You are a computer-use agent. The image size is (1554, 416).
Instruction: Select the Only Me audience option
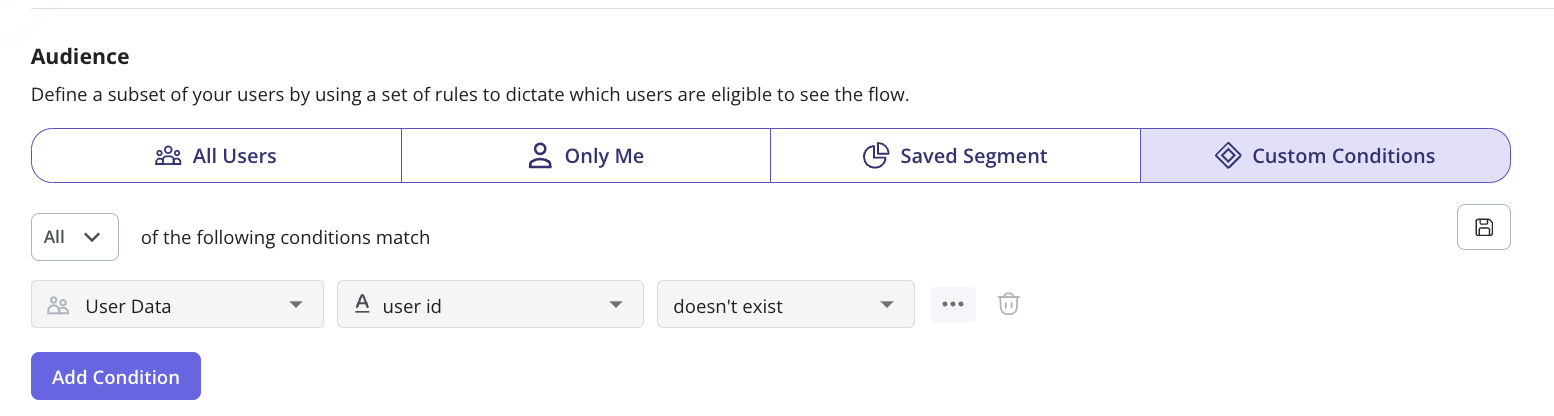coord(586,156)
